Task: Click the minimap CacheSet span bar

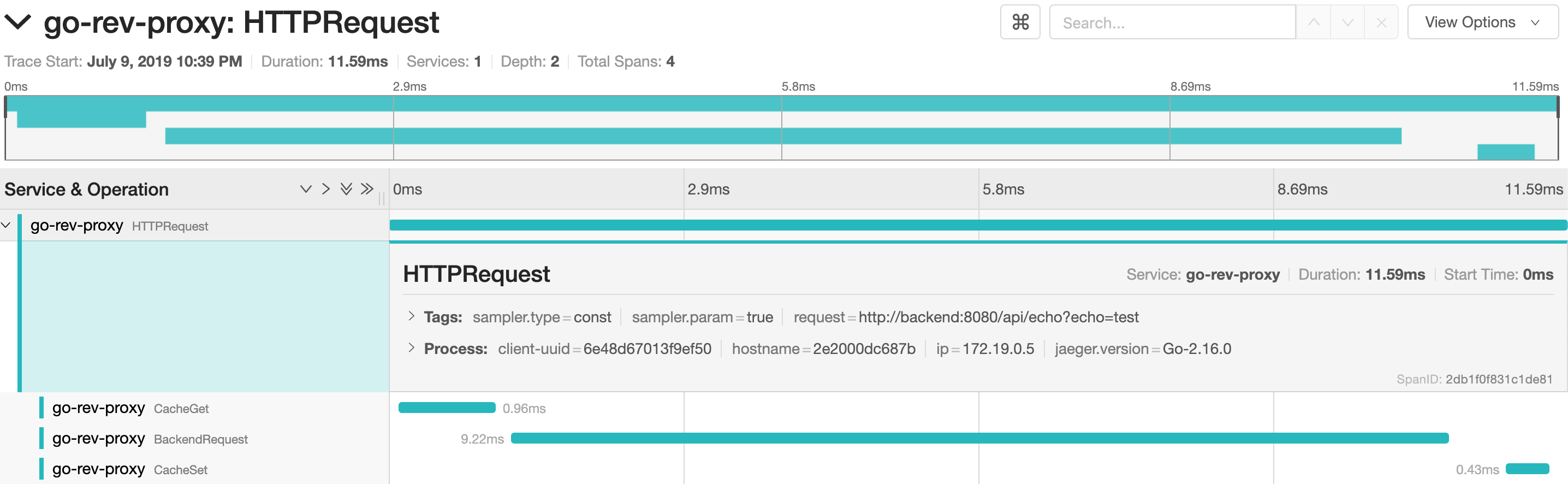Action: (1506, 152)
